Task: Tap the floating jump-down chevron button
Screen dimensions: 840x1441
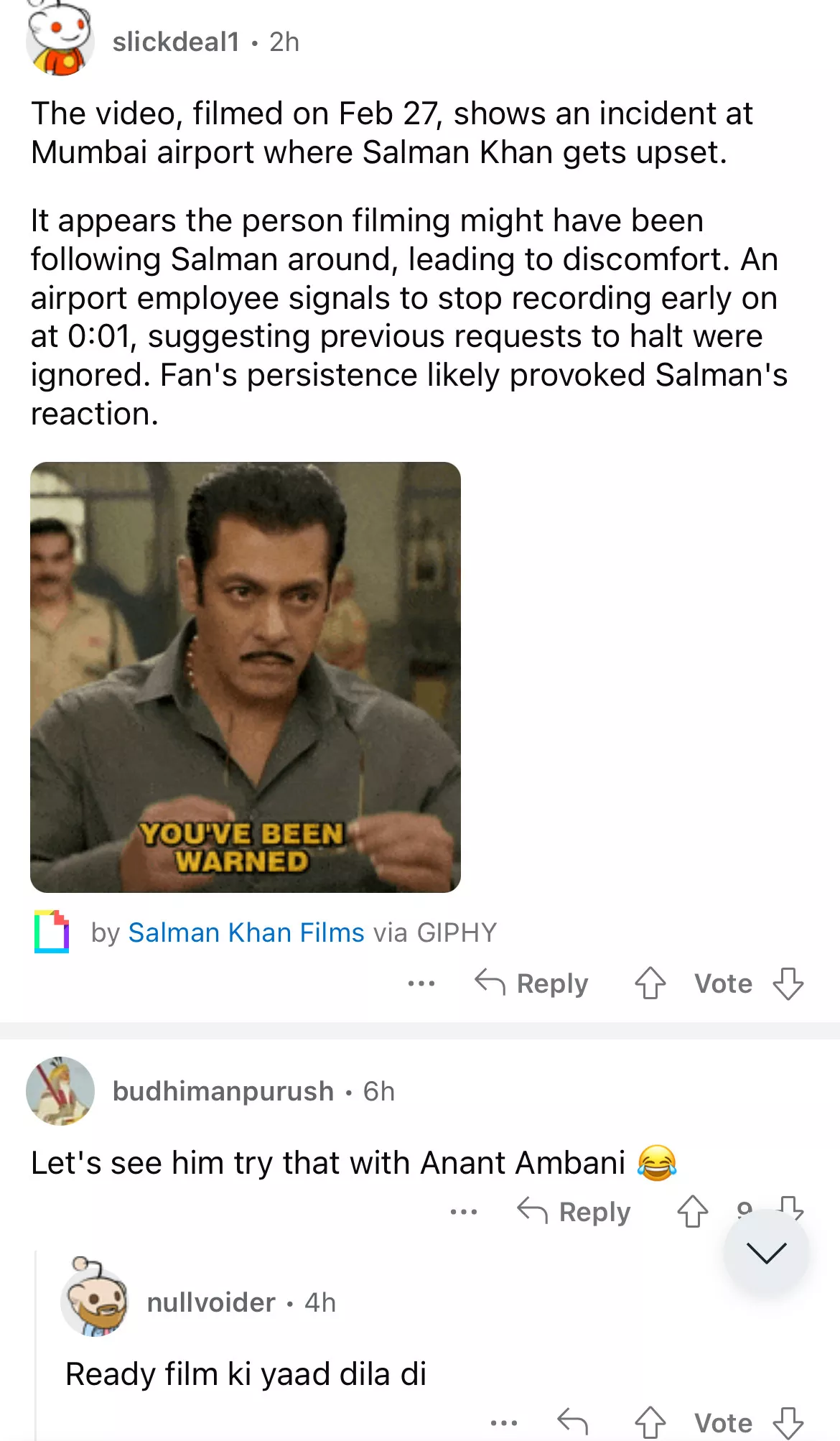Action: pyautogui.click(x=766, y=1252)
